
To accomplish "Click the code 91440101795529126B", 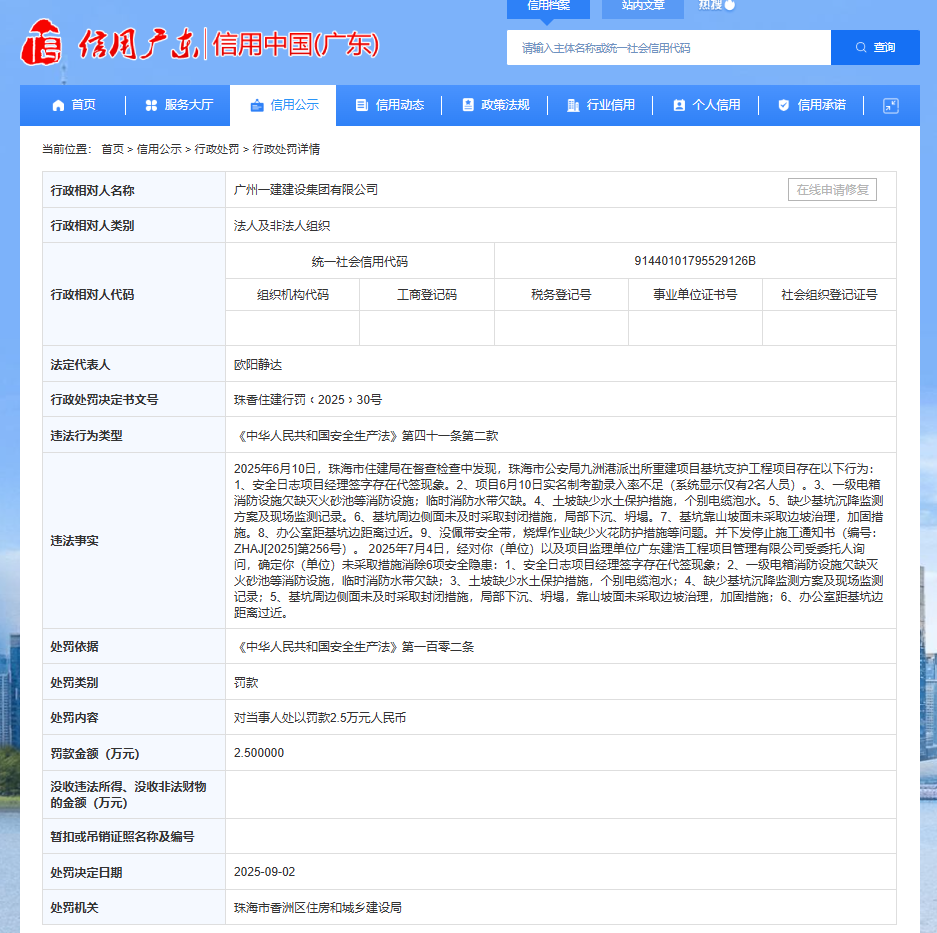I will (695, 261).
